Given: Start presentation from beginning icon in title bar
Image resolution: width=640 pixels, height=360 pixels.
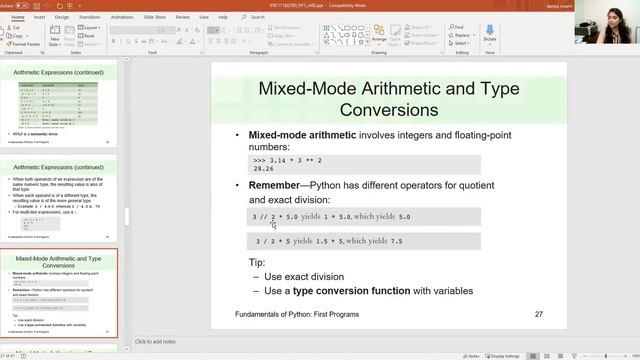Looking at the screenshot, I should click(x=70, y=6).
